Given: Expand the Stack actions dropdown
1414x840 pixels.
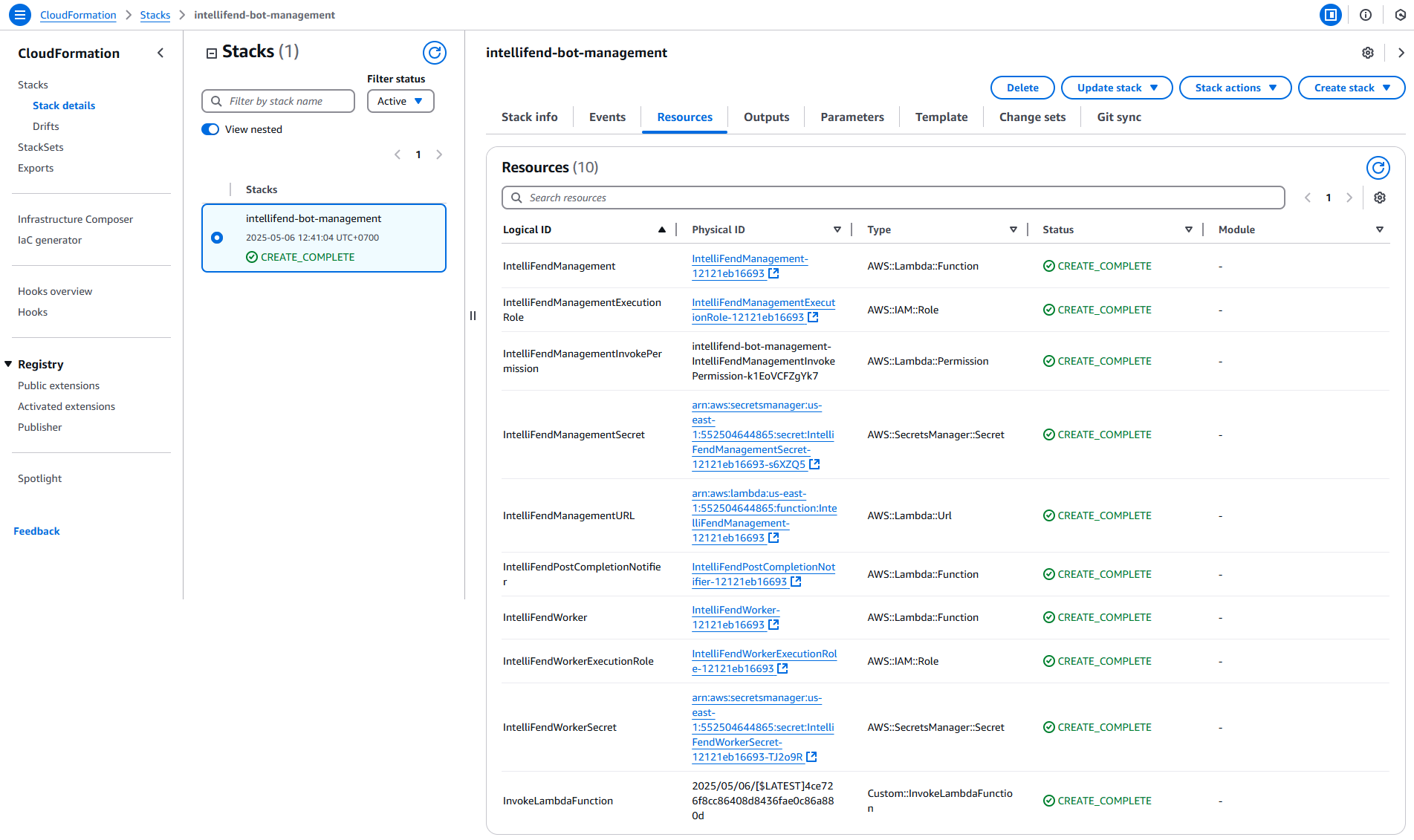Looking at the screenshot, I should (1234, 88).
